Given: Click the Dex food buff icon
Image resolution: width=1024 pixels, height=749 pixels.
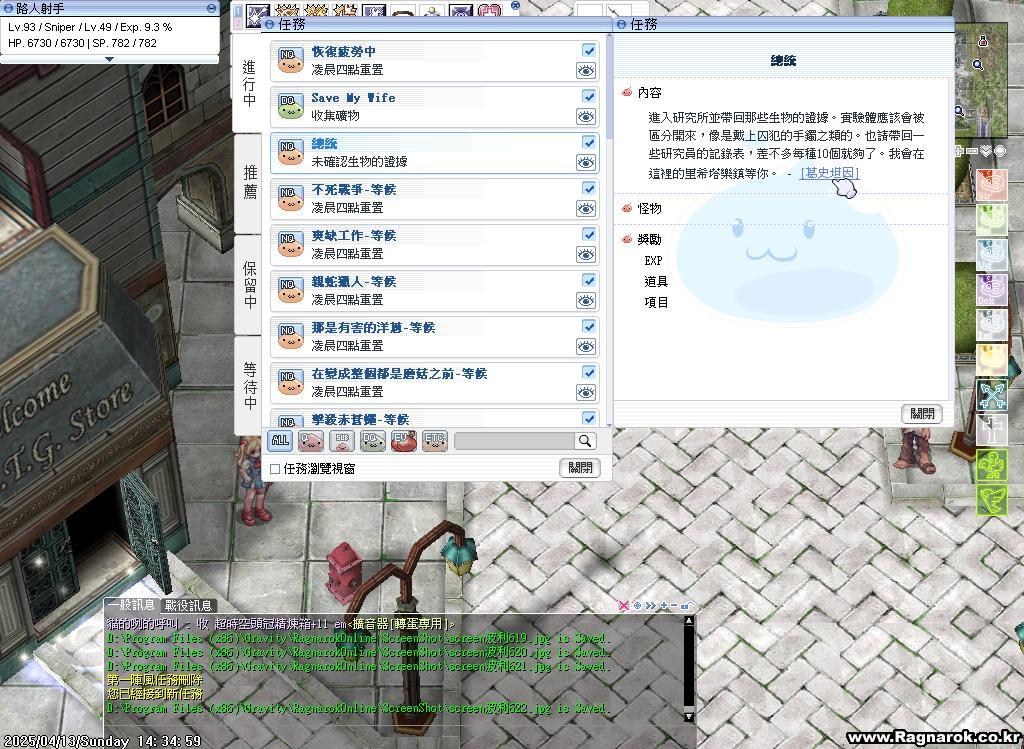Looking at the screenshot, I should 991,290.
